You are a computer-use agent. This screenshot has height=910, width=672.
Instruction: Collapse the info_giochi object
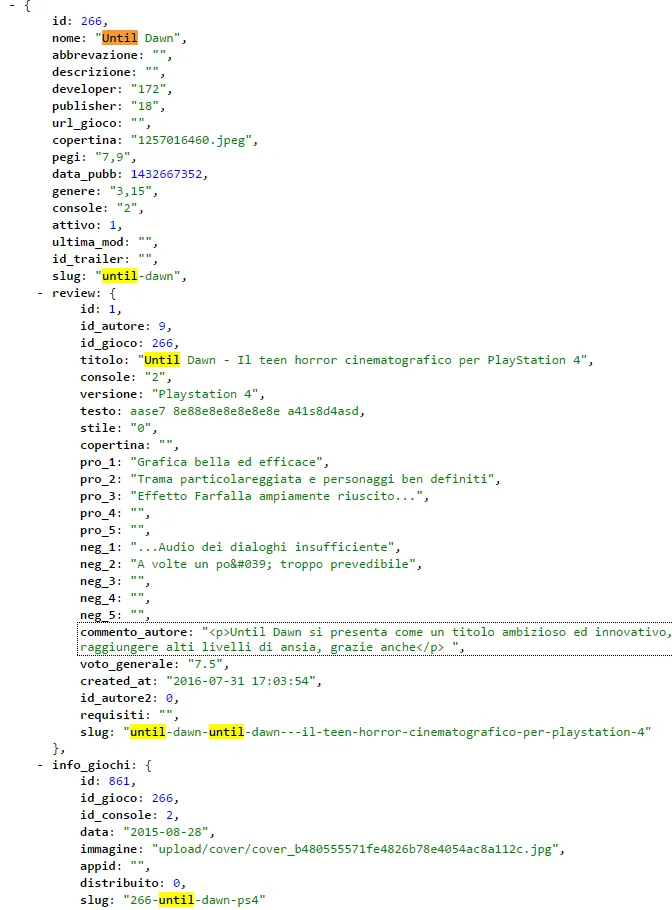pyautogui.click(x=40, y=765)
